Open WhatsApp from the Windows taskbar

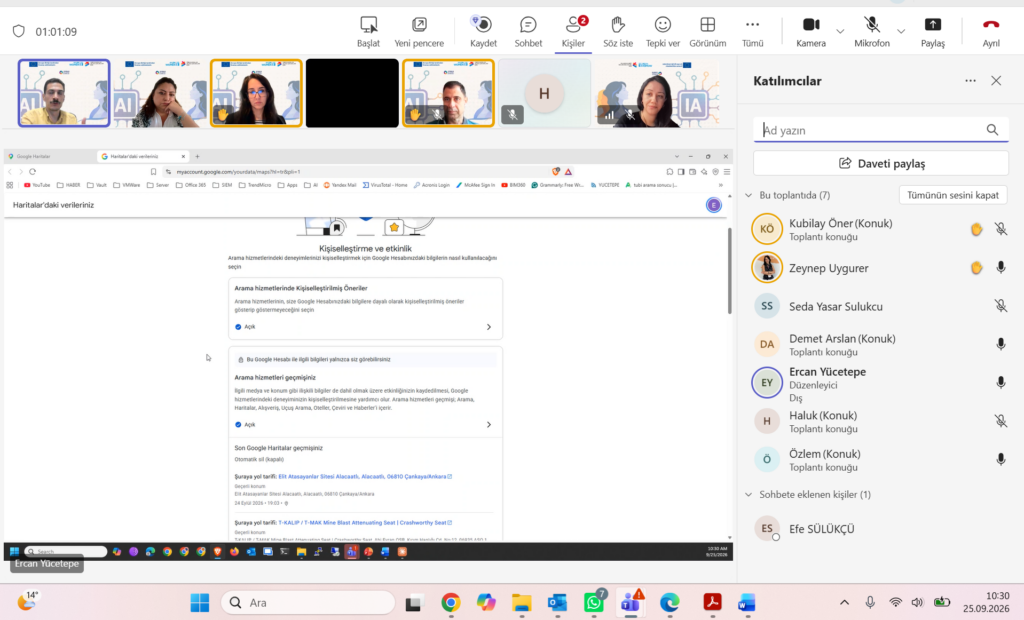594,602
